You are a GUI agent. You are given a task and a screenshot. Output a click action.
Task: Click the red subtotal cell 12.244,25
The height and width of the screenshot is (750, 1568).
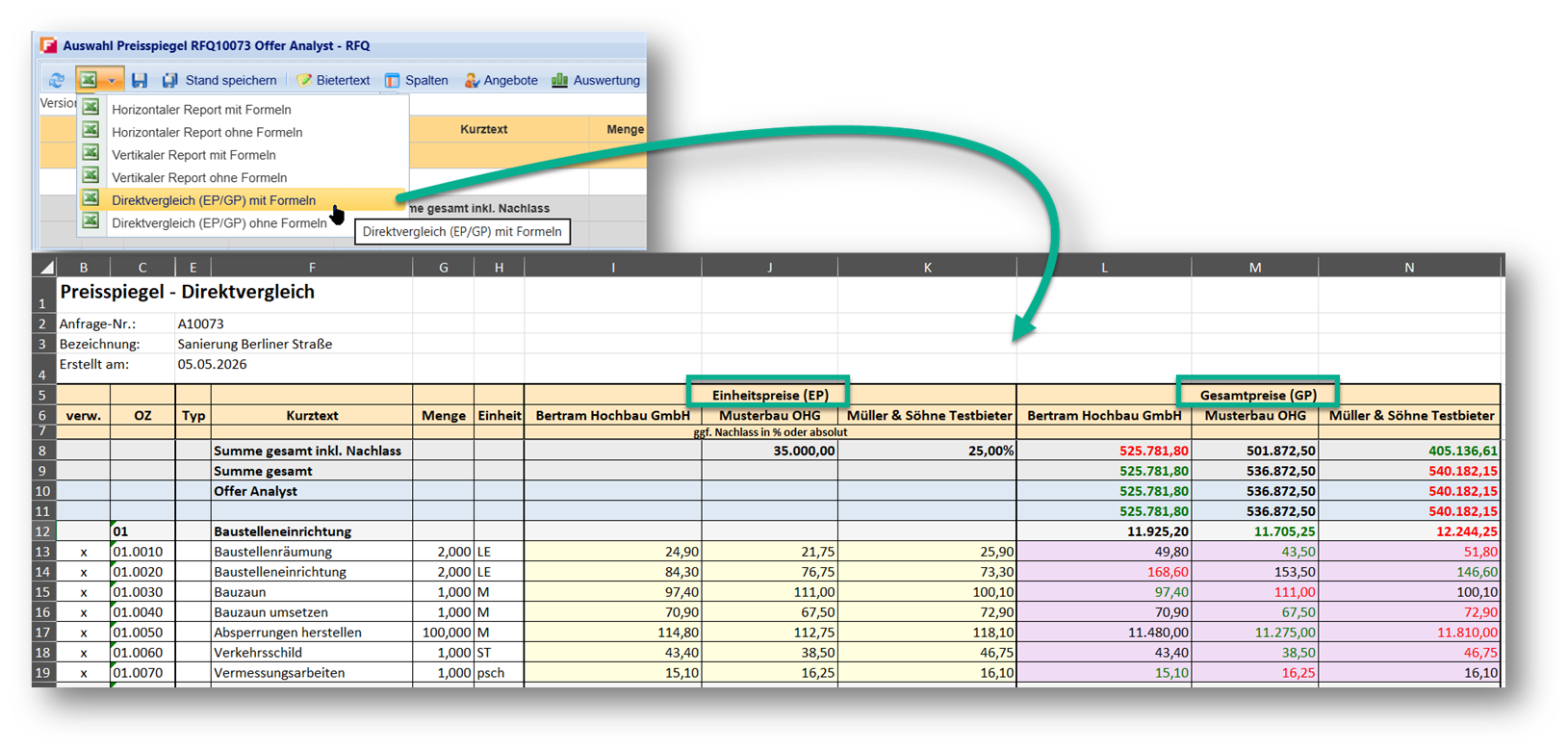click(x=1409, y=531)
